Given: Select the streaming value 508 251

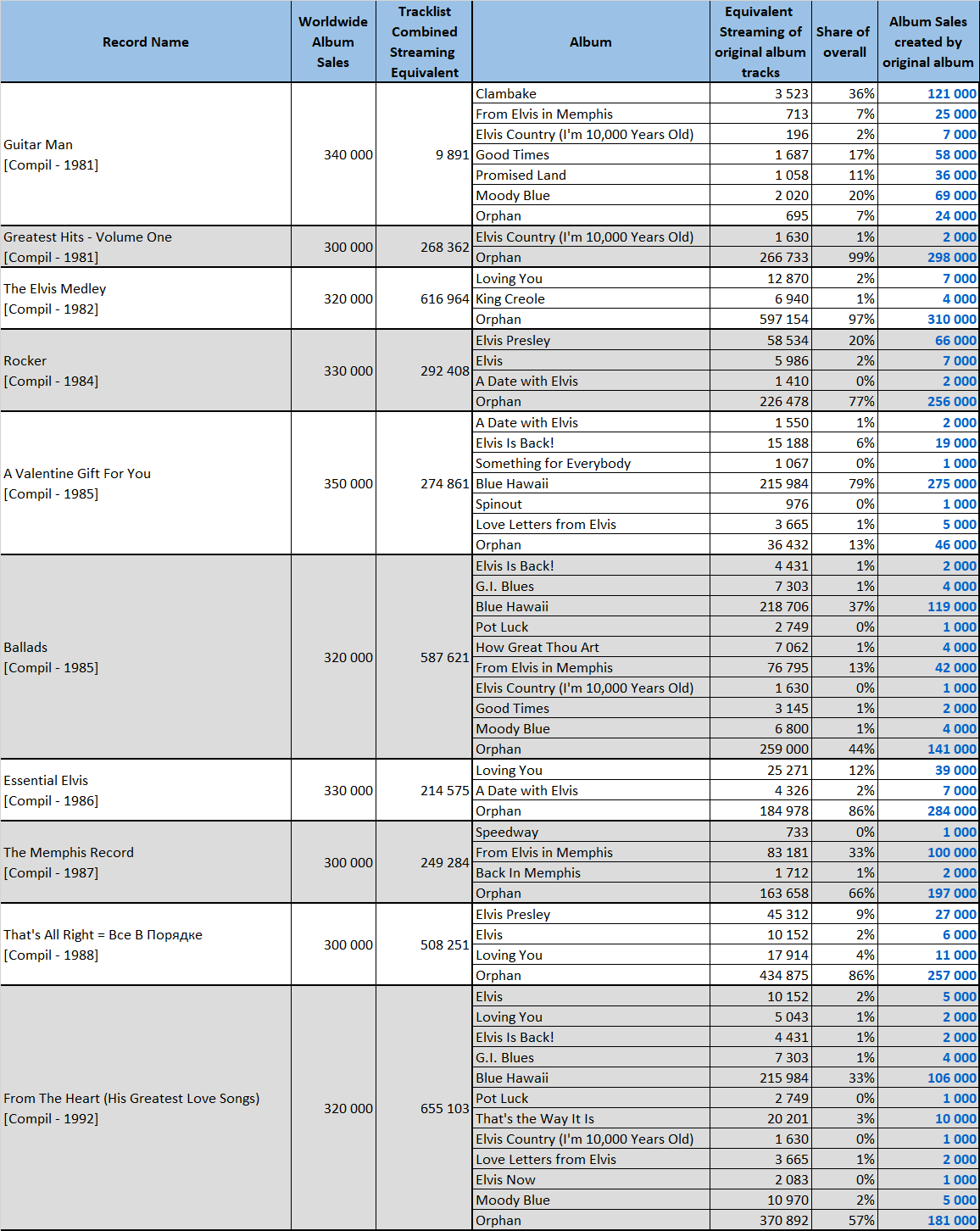Looking at the screenshot, I should 424,944.
